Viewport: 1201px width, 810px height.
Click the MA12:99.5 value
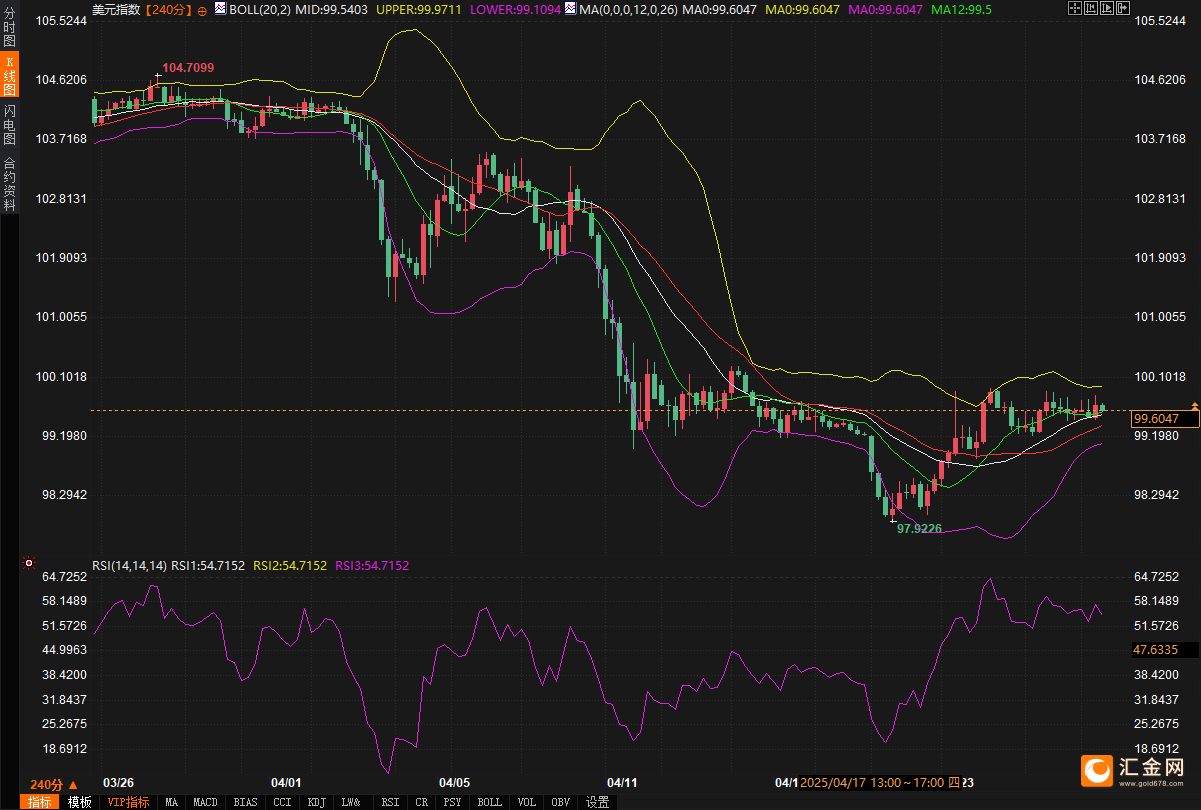point(961,9)
